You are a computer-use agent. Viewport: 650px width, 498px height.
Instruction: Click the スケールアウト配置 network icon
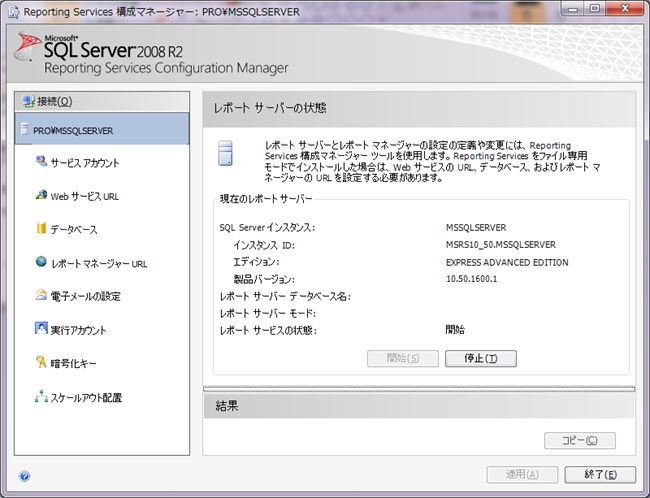point(41,396)
